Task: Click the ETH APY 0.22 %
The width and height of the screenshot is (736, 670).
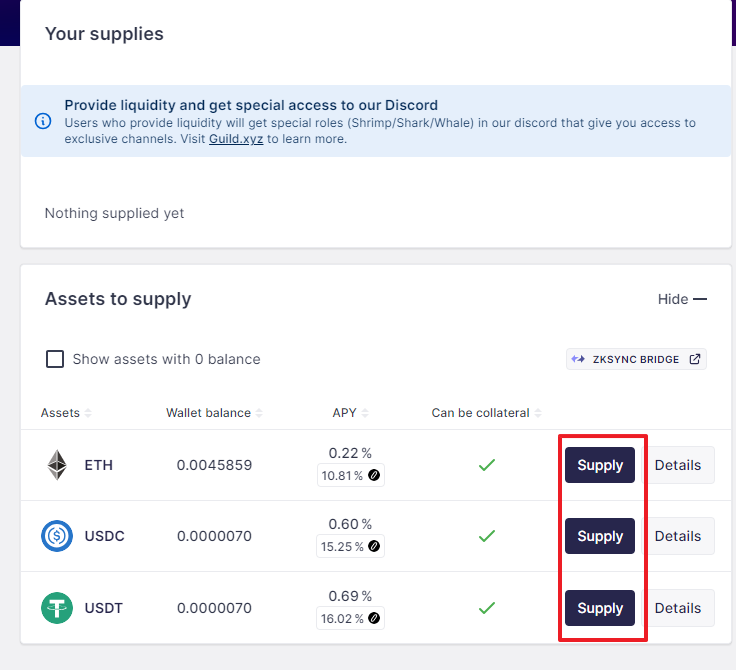Action: pos(350,453)
